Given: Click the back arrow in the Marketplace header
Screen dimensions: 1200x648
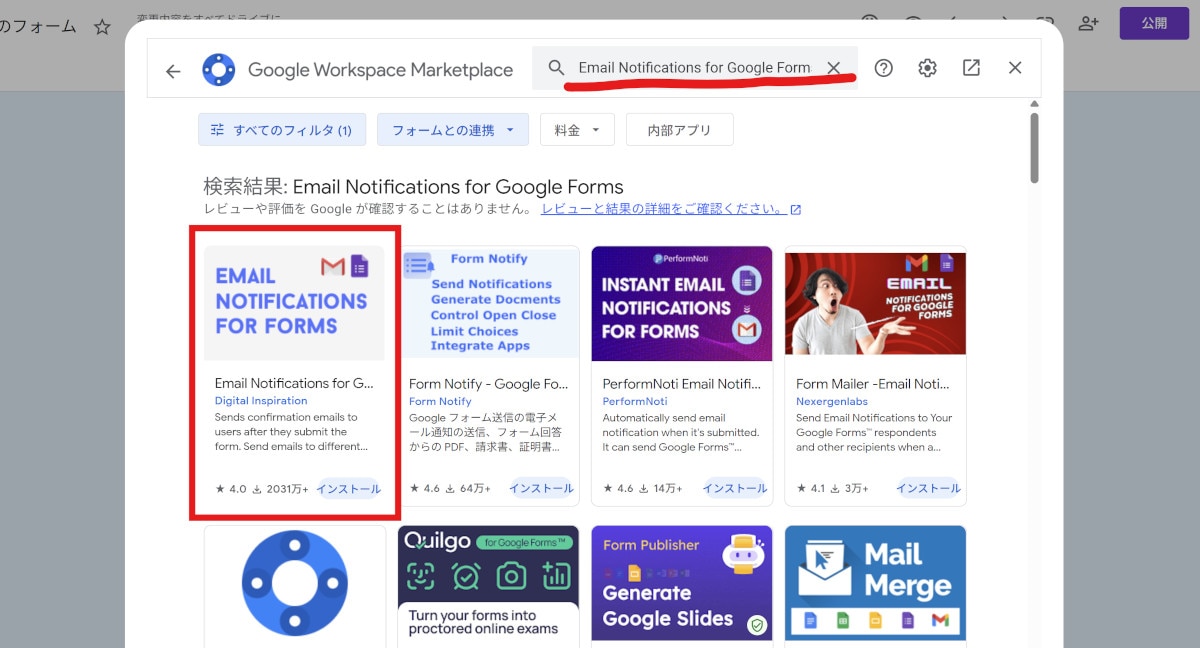Looking at the screenshot, I should (173, 68).
